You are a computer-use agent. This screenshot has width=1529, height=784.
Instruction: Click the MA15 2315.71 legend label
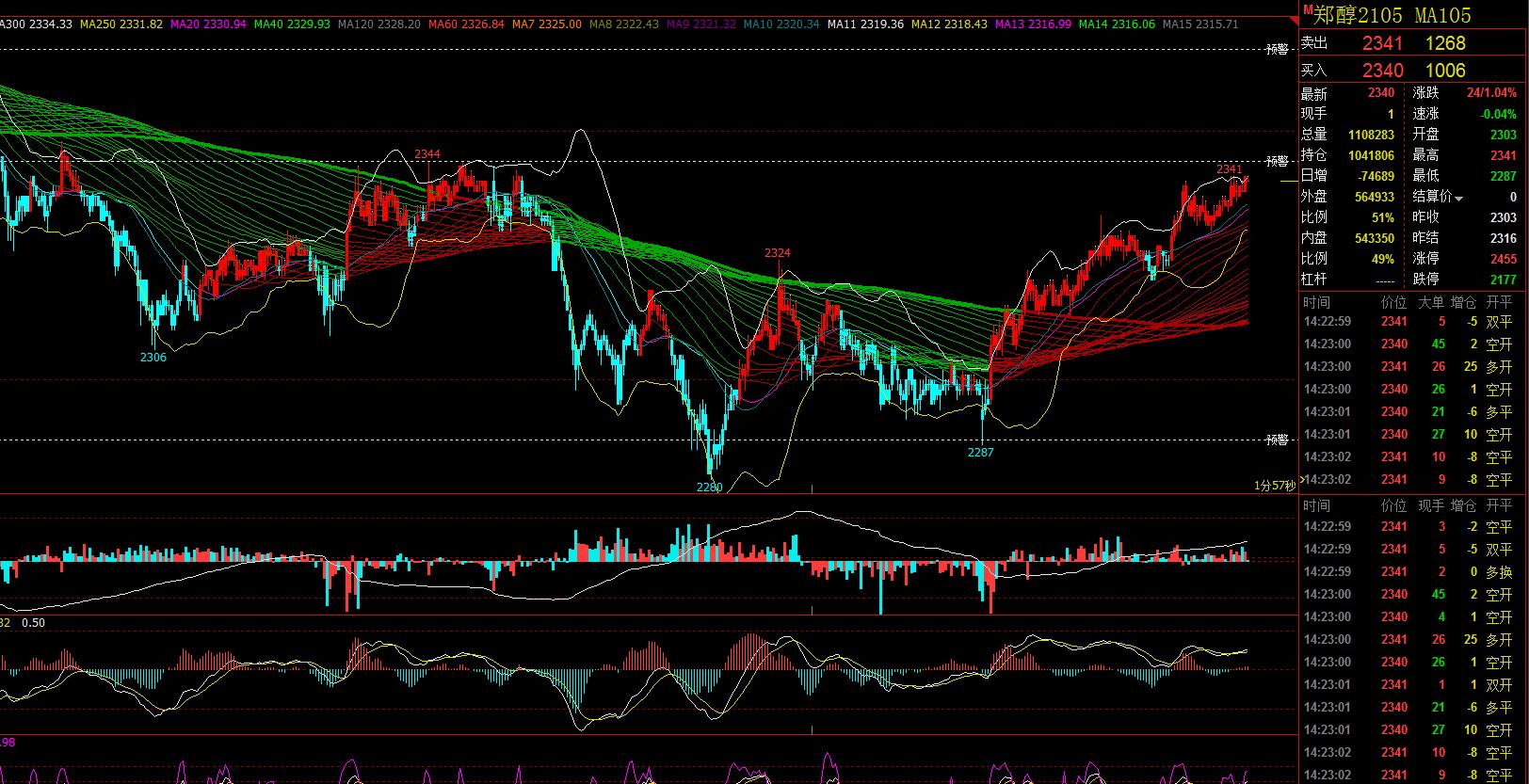(1201, 24)
